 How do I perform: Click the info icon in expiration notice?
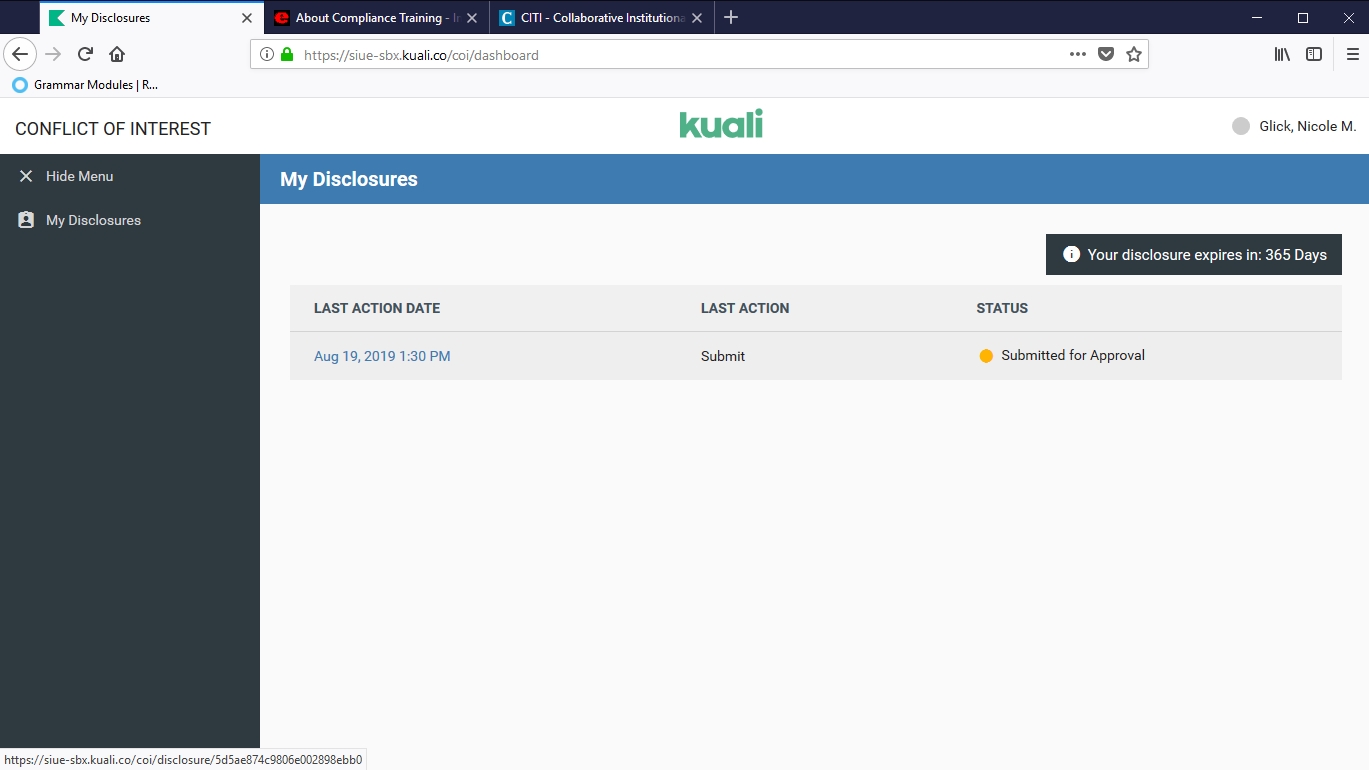coord(1071,255)
